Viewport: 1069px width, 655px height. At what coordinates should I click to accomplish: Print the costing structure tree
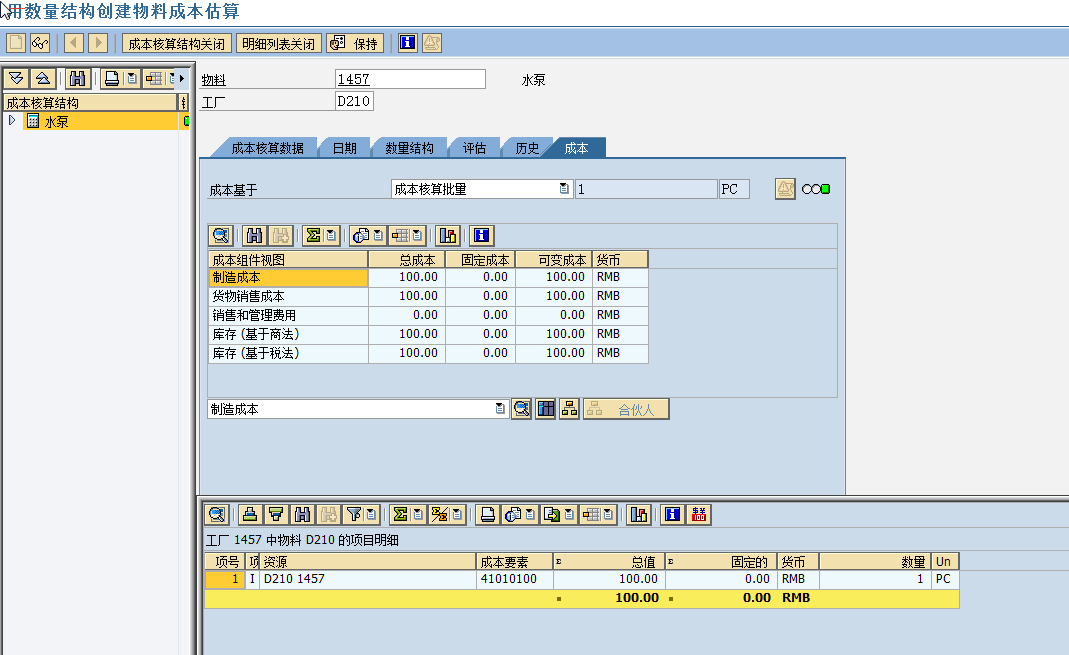(x=112, y=79)
